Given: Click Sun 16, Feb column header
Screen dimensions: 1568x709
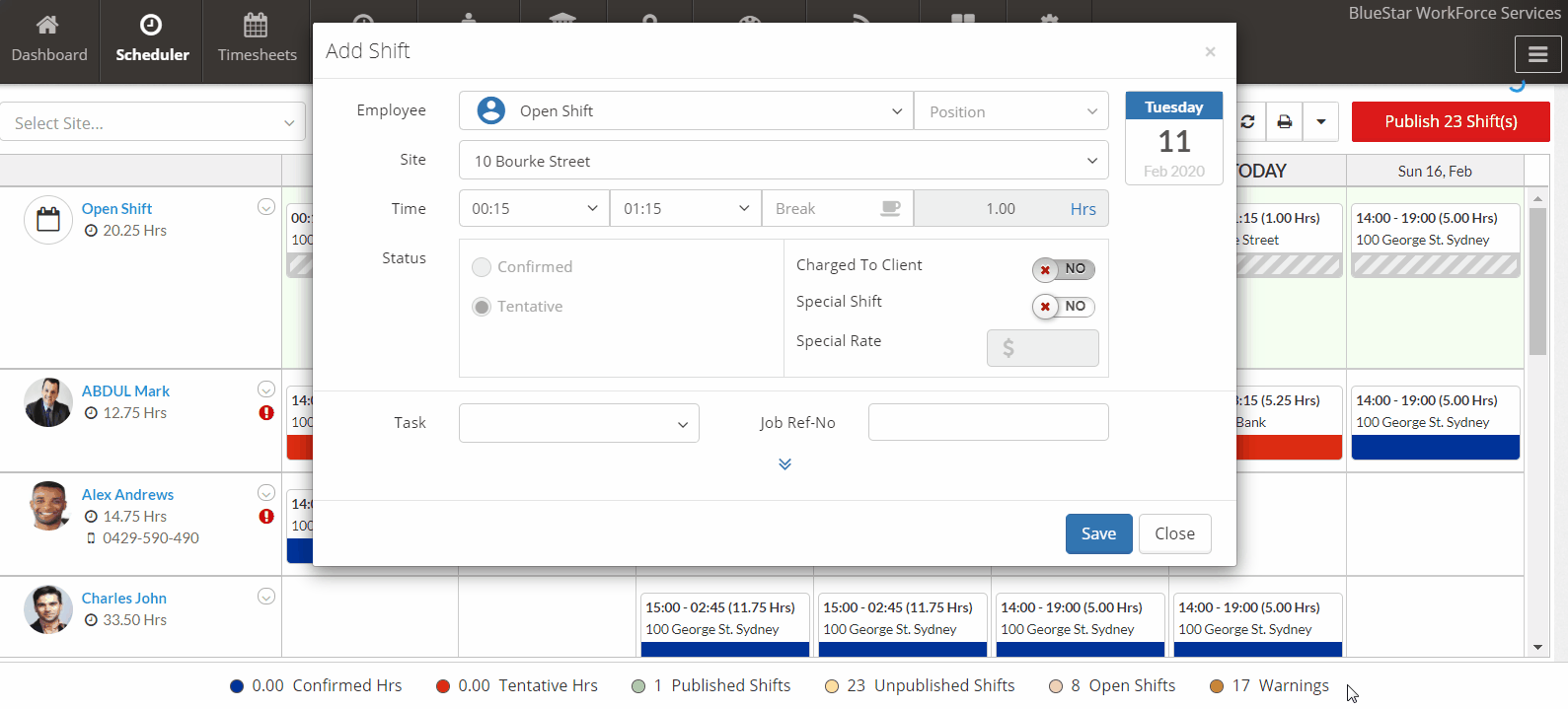Looking at the screenshot, I should 1435,171.
